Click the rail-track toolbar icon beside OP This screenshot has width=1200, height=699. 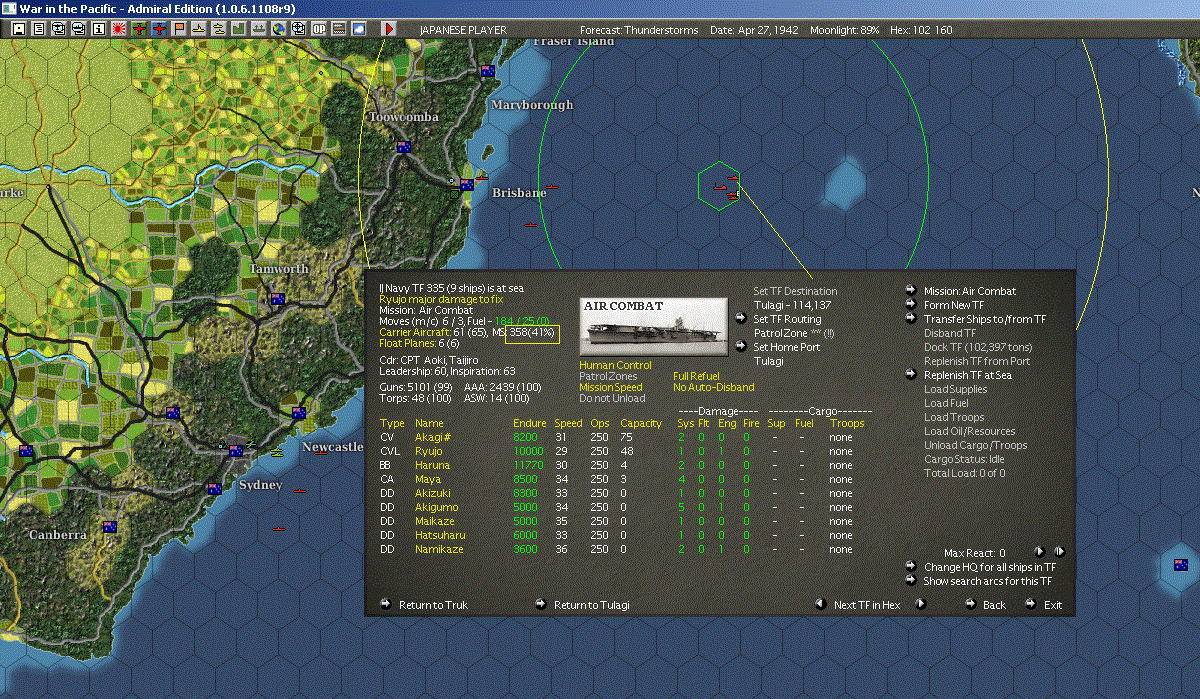coord(339,30)
